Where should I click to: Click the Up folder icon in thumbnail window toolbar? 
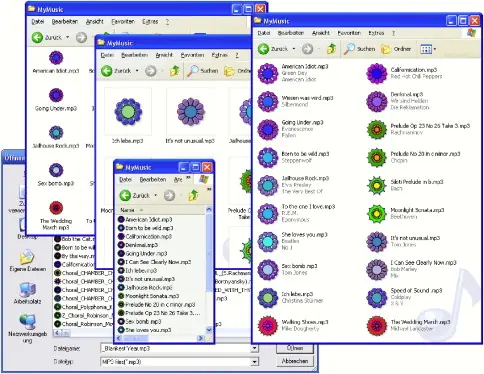(174, 71)
